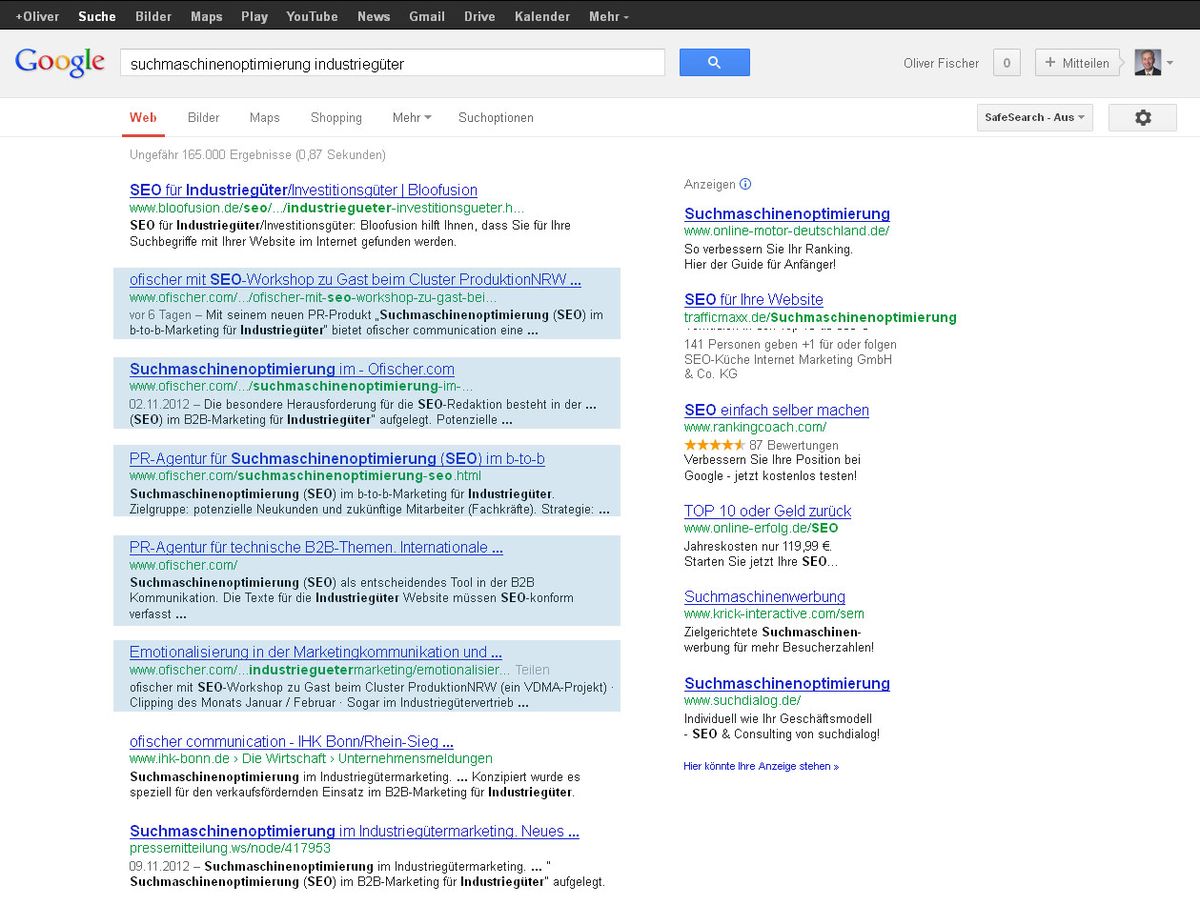Open Gmail in the top black bar

coord(427,16)
